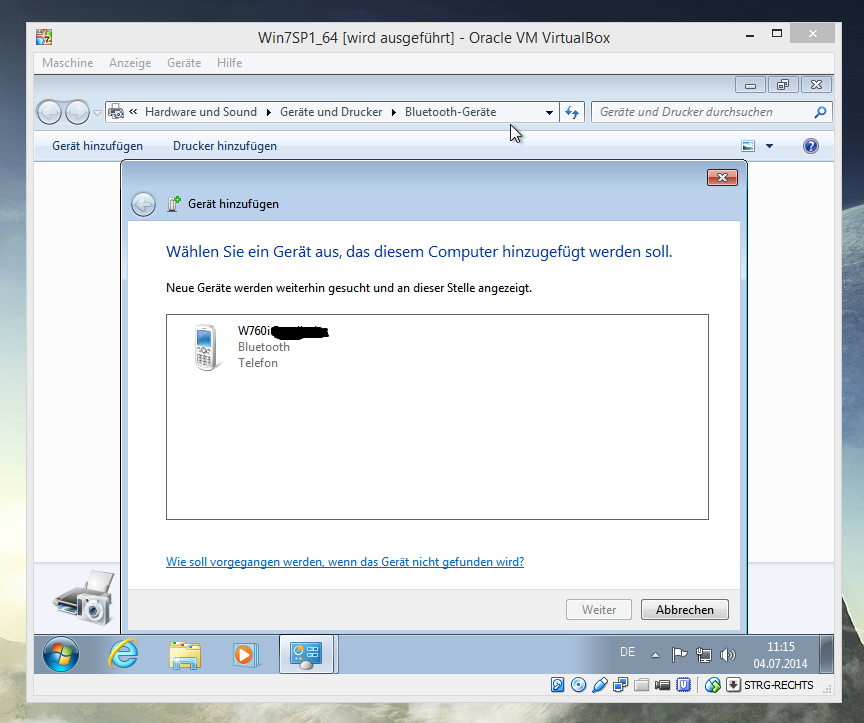Click Hardware und Sound breadcrumb
This screenshot has height=723, width=864.
click(201, 112)
